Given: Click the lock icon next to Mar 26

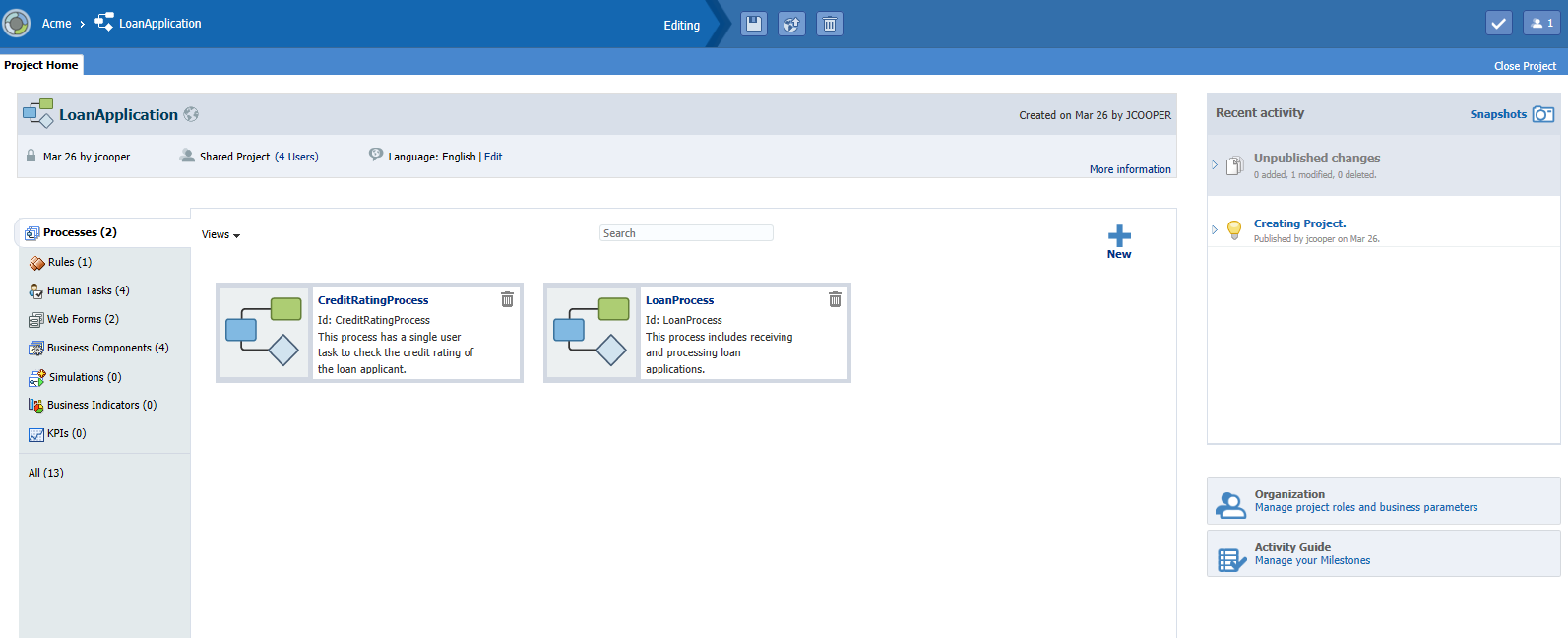Looking at the screenshot, I should click(31, 156).
